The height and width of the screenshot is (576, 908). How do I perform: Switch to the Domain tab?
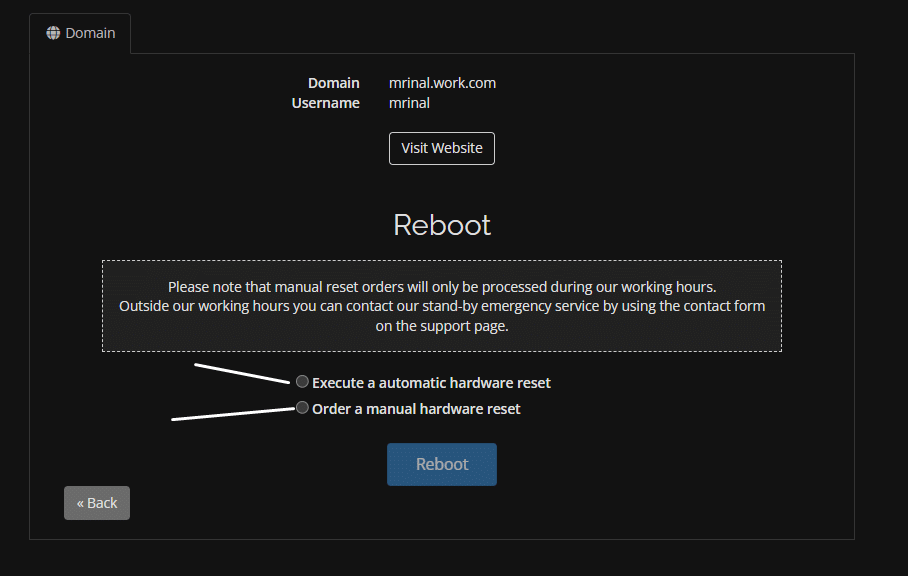[80, 33]
